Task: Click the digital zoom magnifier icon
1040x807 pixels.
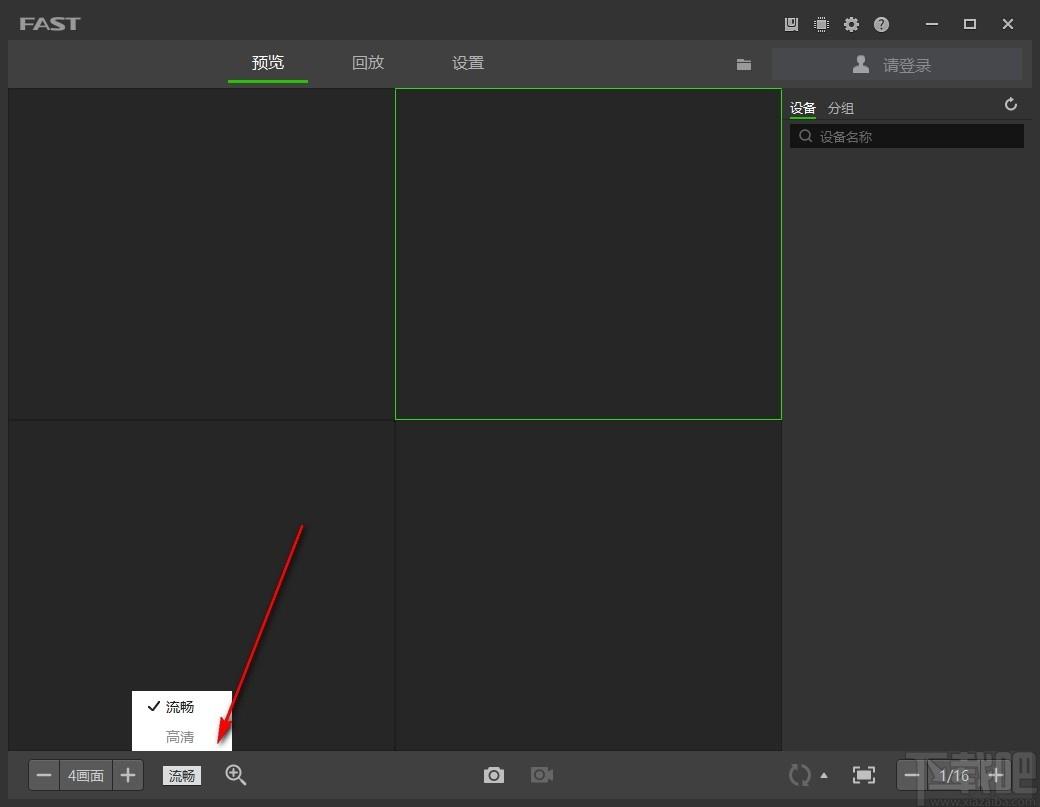Action: point(235,775)
